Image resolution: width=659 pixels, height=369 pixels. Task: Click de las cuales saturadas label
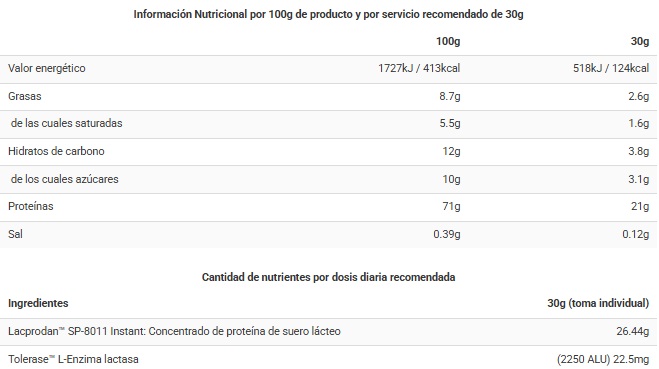click(66, 123)
